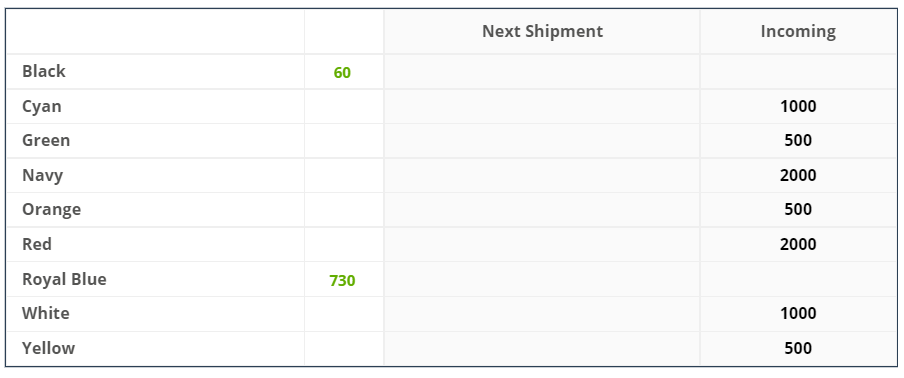
Task: Click Green's incoming quantity 500
Action: click(798, 141)
